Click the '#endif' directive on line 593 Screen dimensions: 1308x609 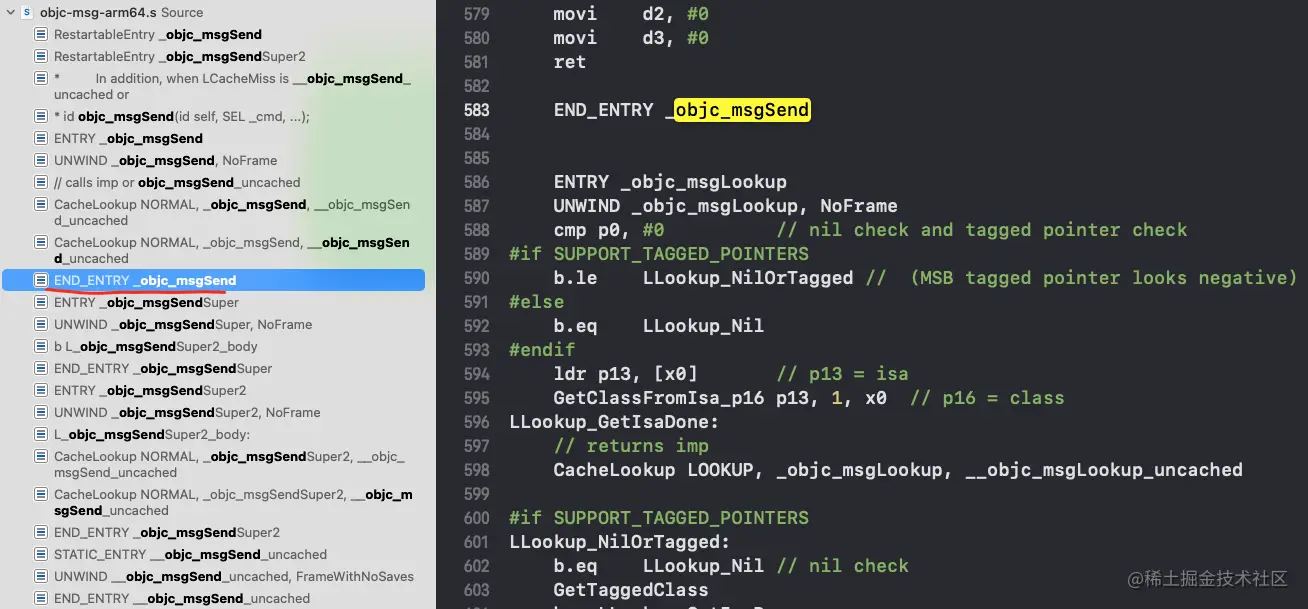pos(542,350)
